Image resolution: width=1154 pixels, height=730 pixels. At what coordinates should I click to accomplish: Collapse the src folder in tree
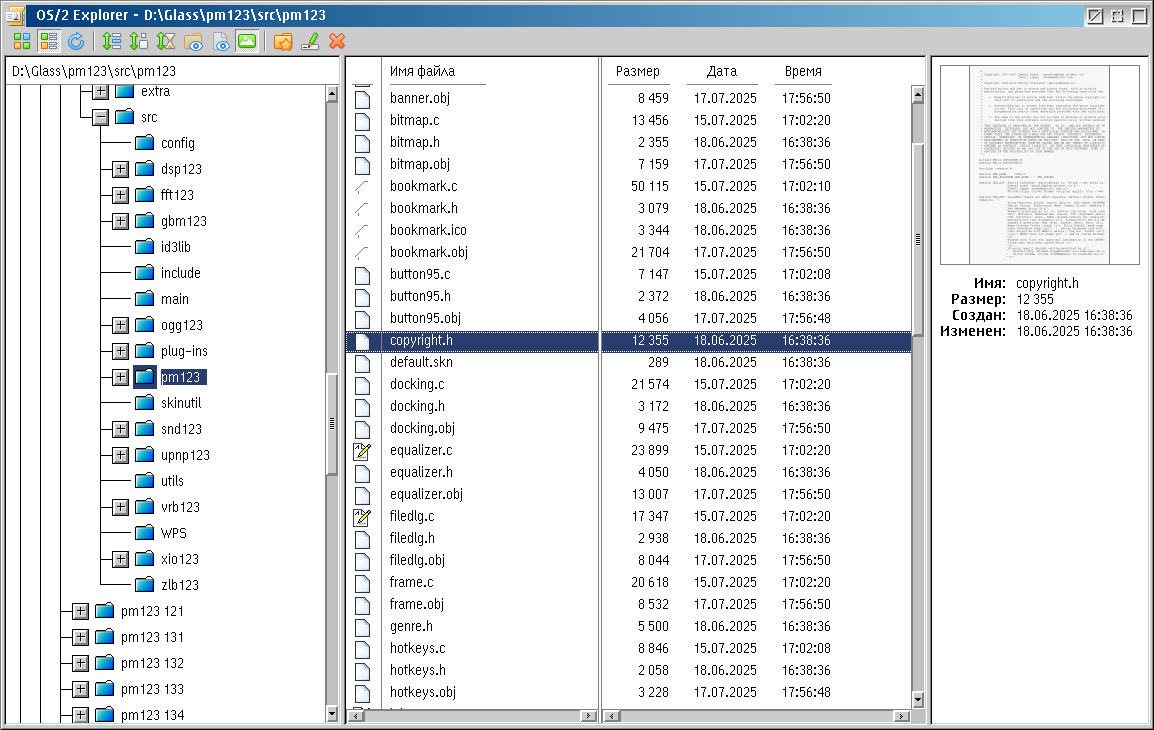(x=100, y=117)
